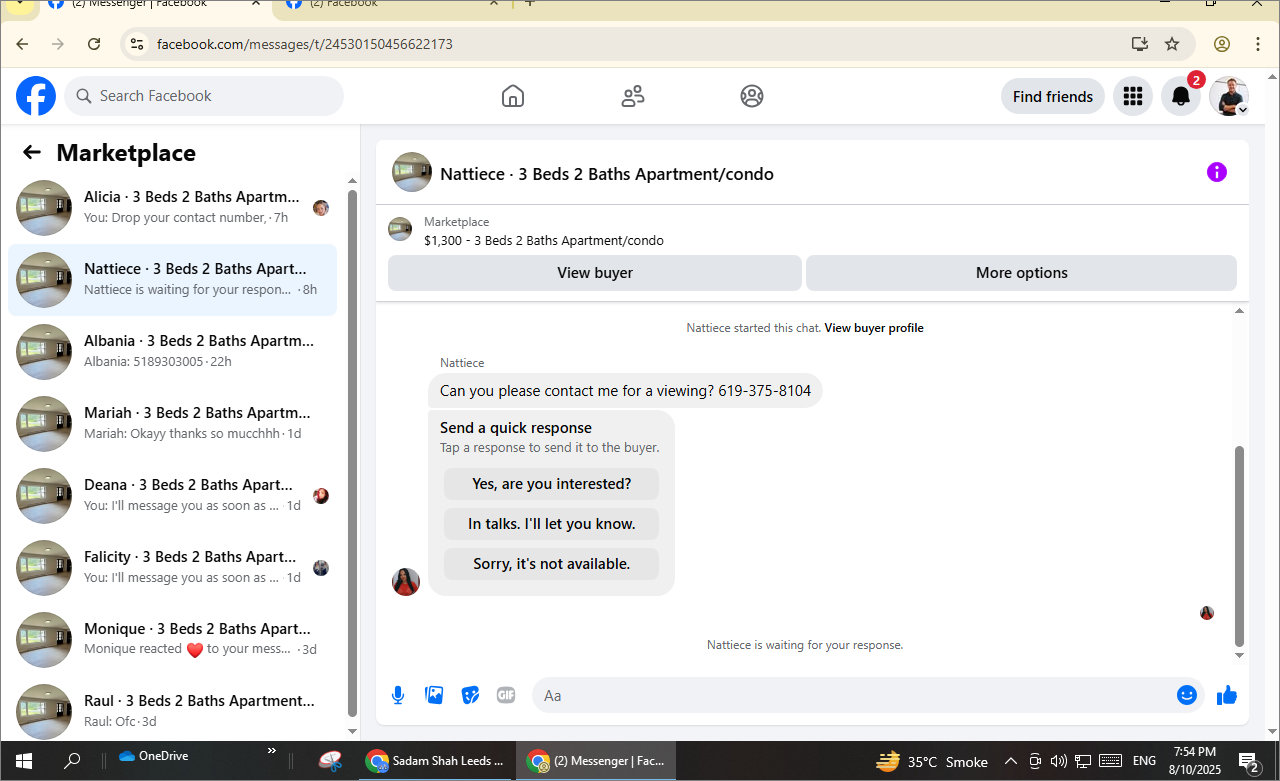Click the listing thumbnail in chat header

click(x=412, y=172)
